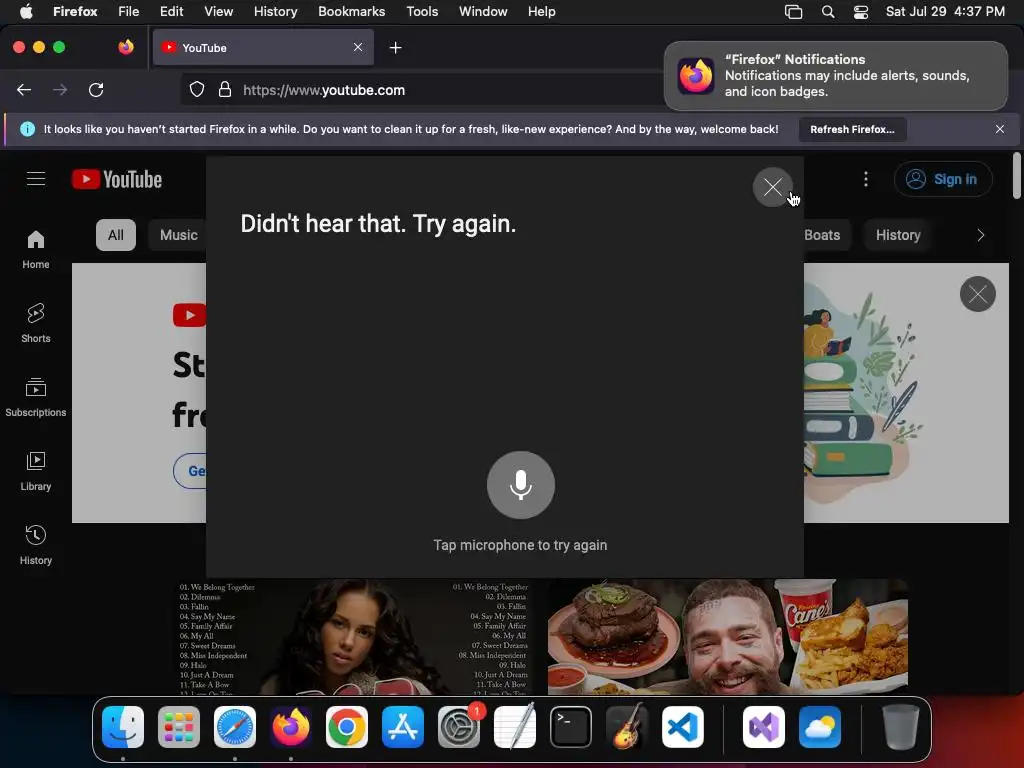Open Library in the sidebar

(36, 471)
